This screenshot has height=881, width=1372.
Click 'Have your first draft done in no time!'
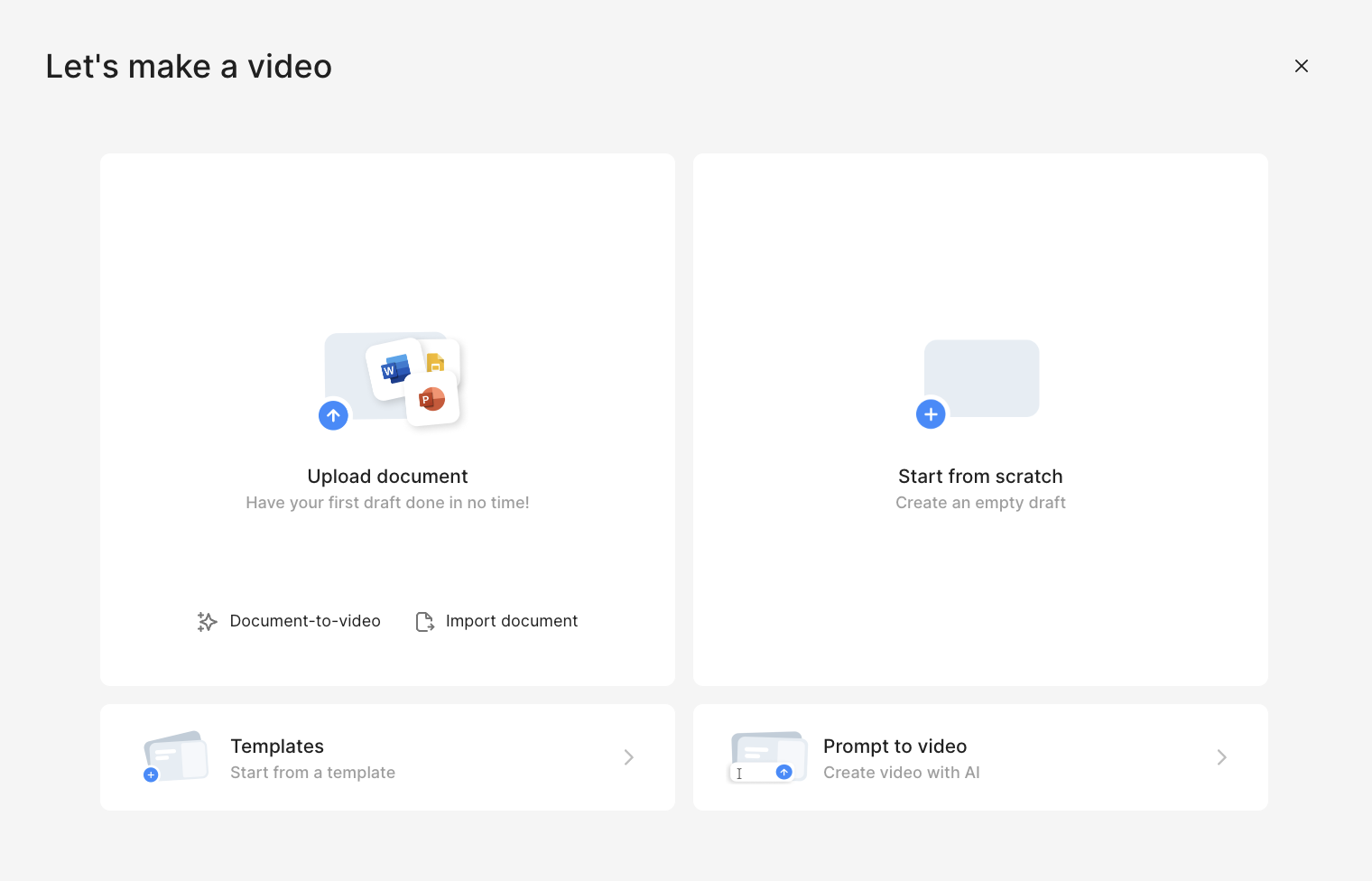click(387, 503)
